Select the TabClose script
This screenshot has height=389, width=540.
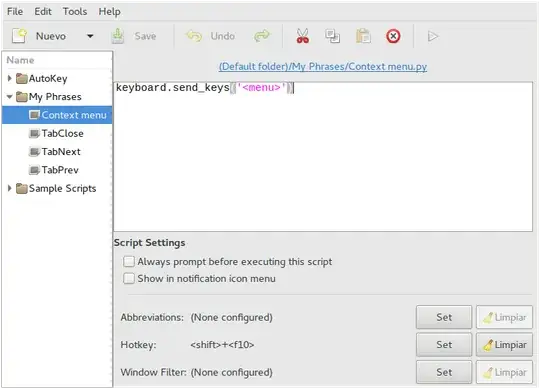(57, 133)
